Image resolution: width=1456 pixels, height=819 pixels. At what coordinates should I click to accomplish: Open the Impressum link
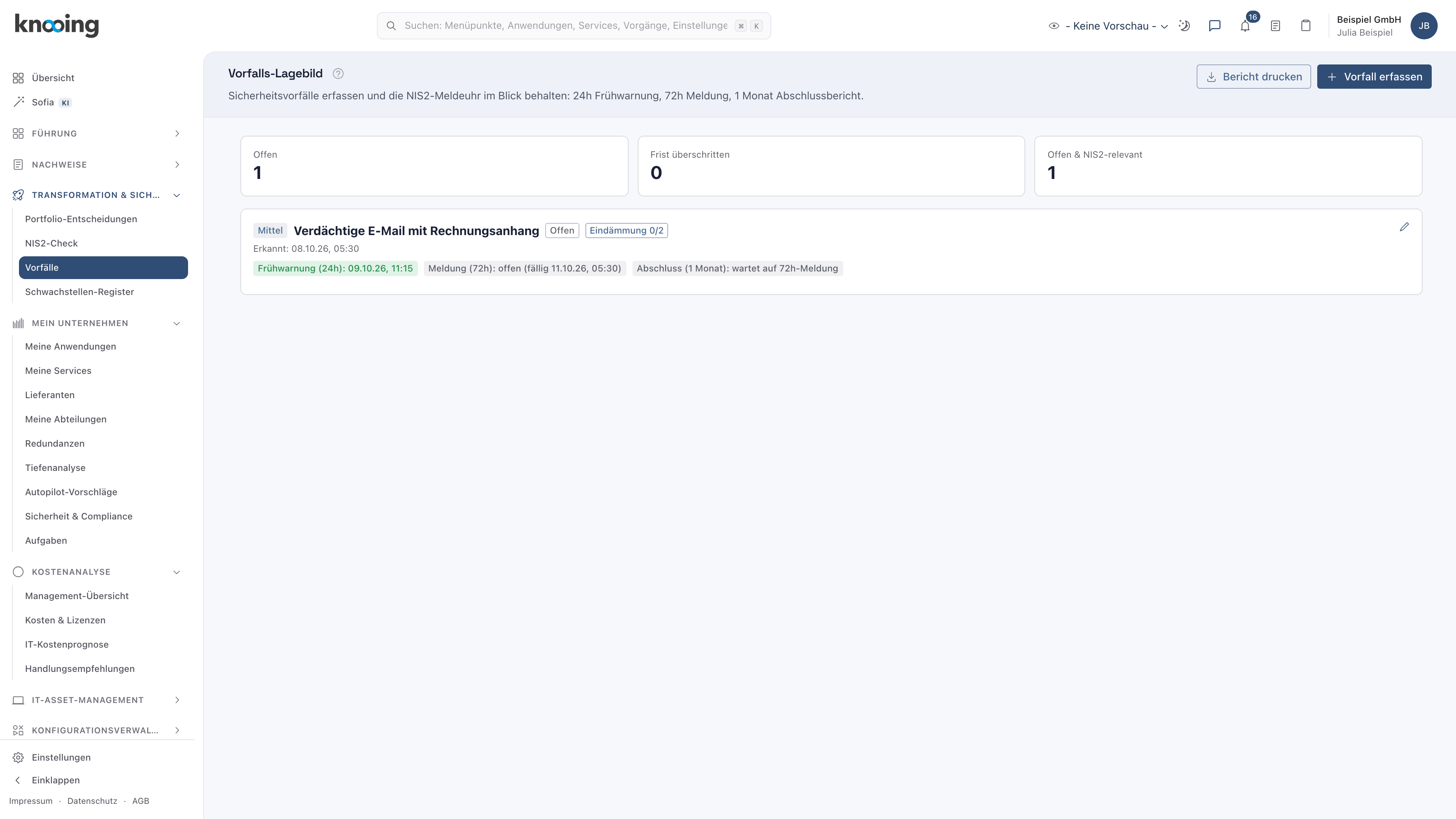(x=30, y=801)
